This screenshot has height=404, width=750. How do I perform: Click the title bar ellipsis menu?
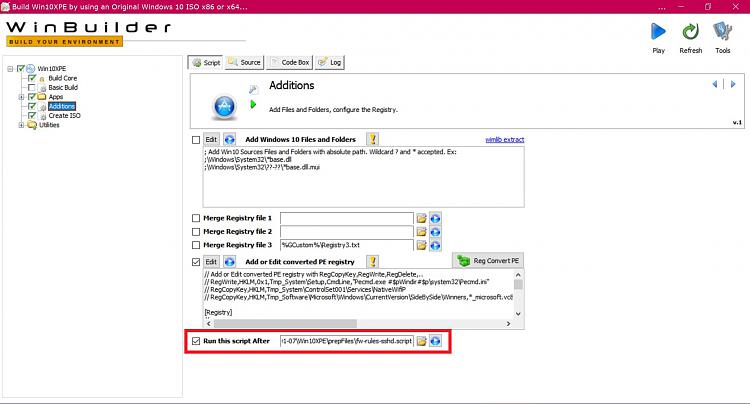point(662,8)
